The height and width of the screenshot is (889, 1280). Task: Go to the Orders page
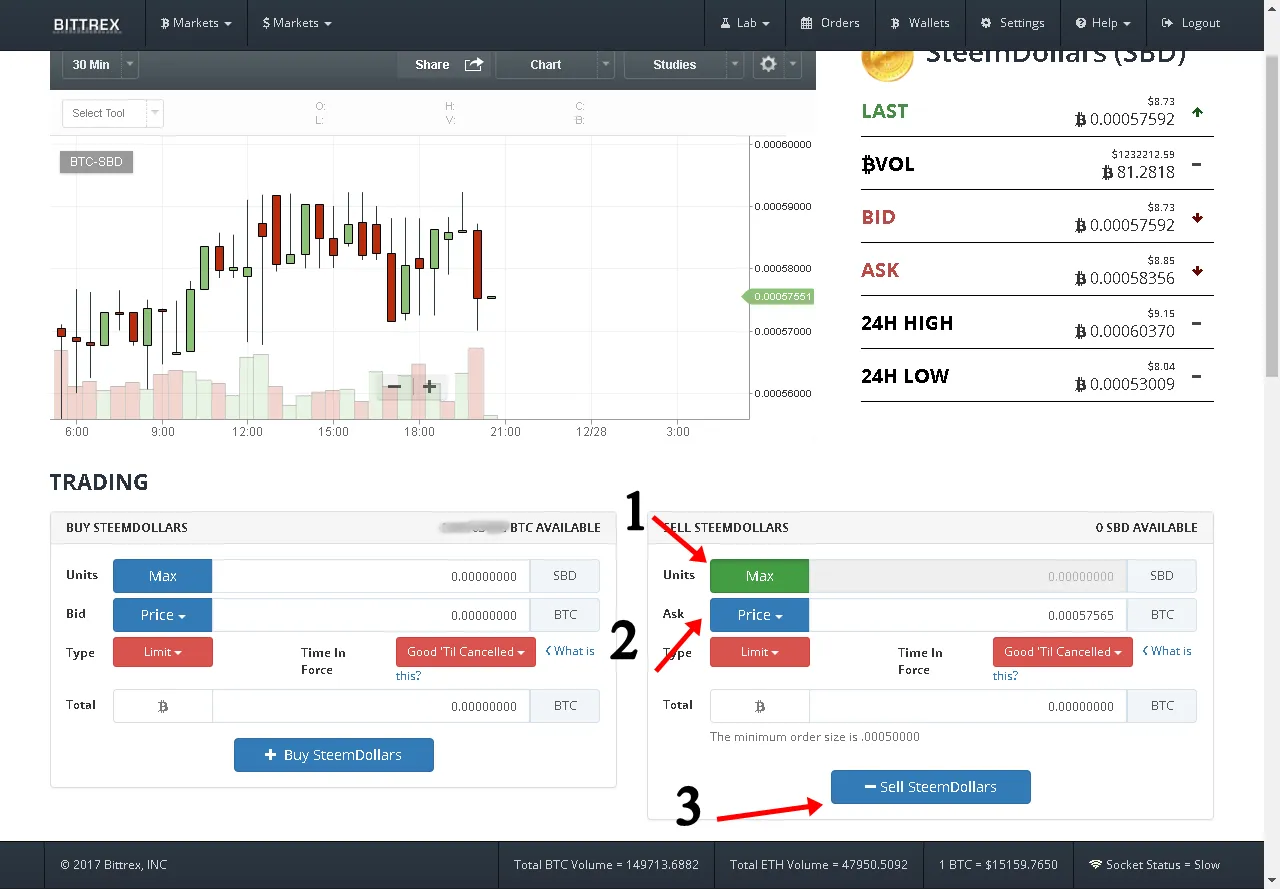(830, 23)
